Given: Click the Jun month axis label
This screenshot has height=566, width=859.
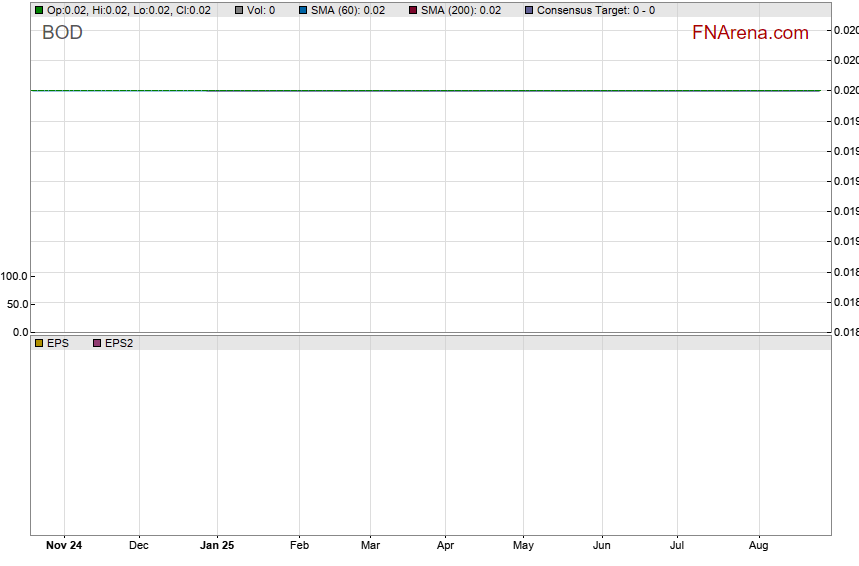Looking at the screenshot, I should 601,546.
